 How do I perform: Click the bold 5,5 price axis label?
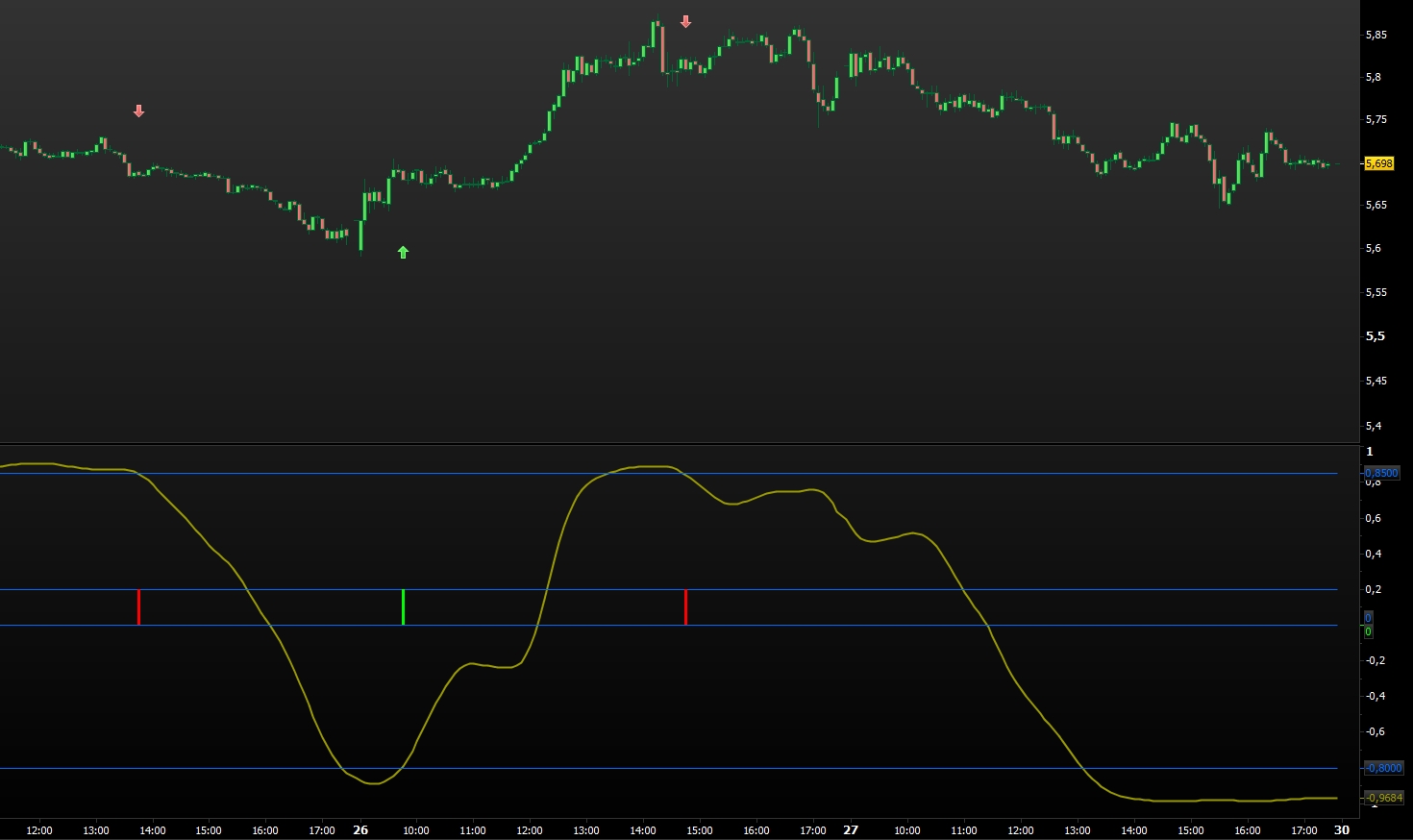point(1376,336)
